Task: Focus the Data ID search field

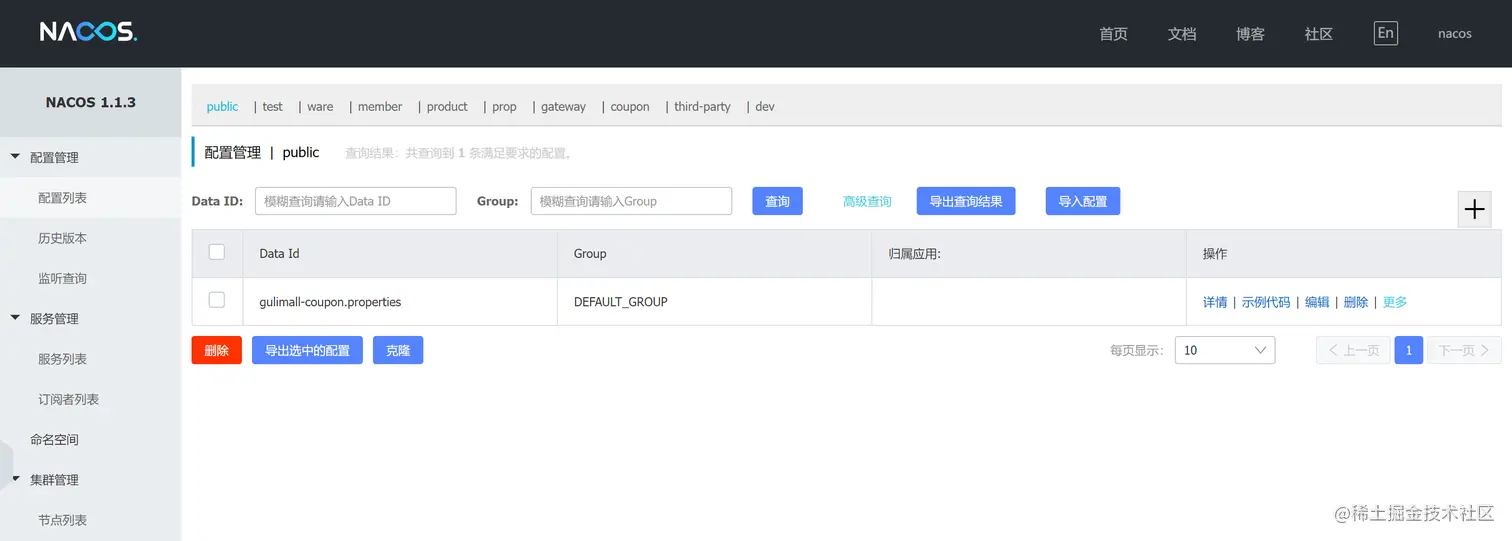Action: (x=355, y=201)
